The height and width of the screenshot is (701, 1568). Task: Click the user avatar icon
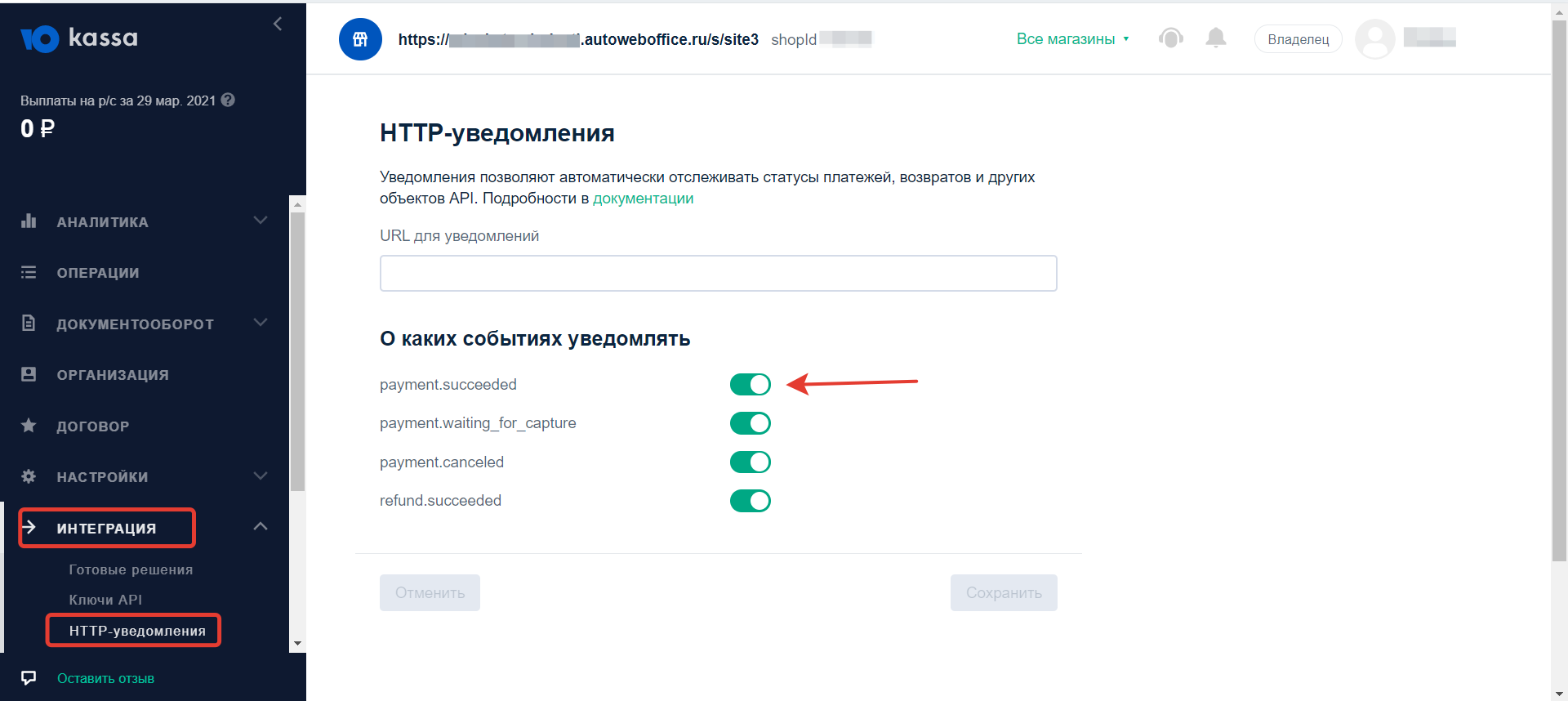pos(1374,39)
